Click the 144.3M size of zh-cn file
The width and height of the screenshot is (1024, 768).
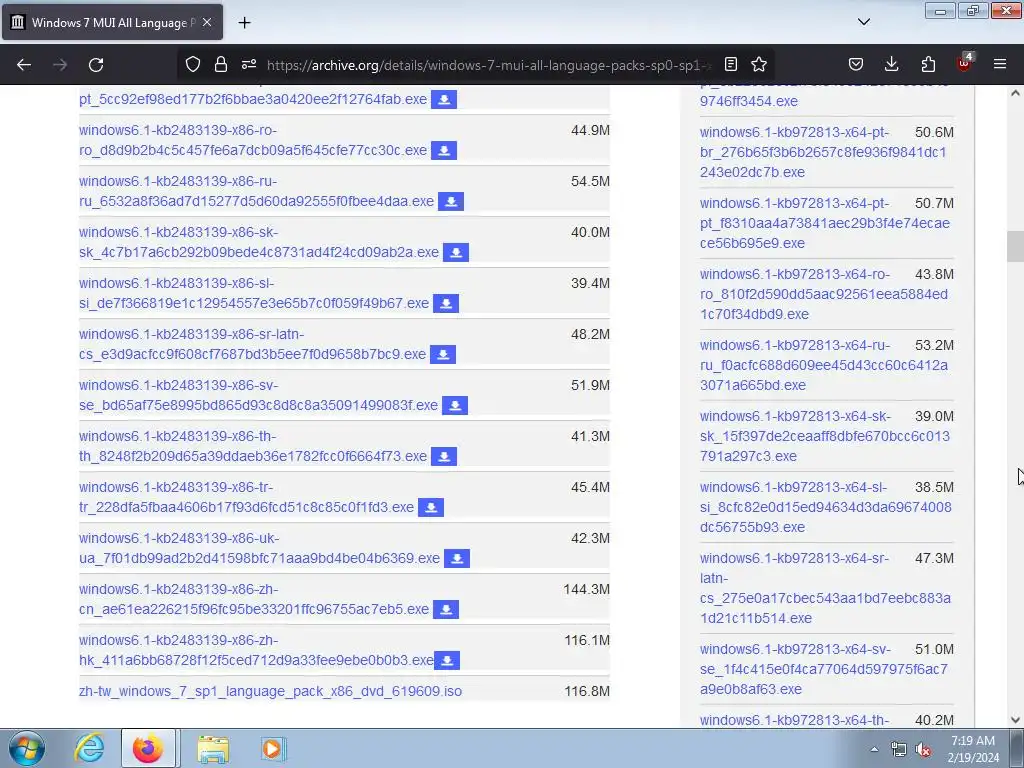[586, 589]
